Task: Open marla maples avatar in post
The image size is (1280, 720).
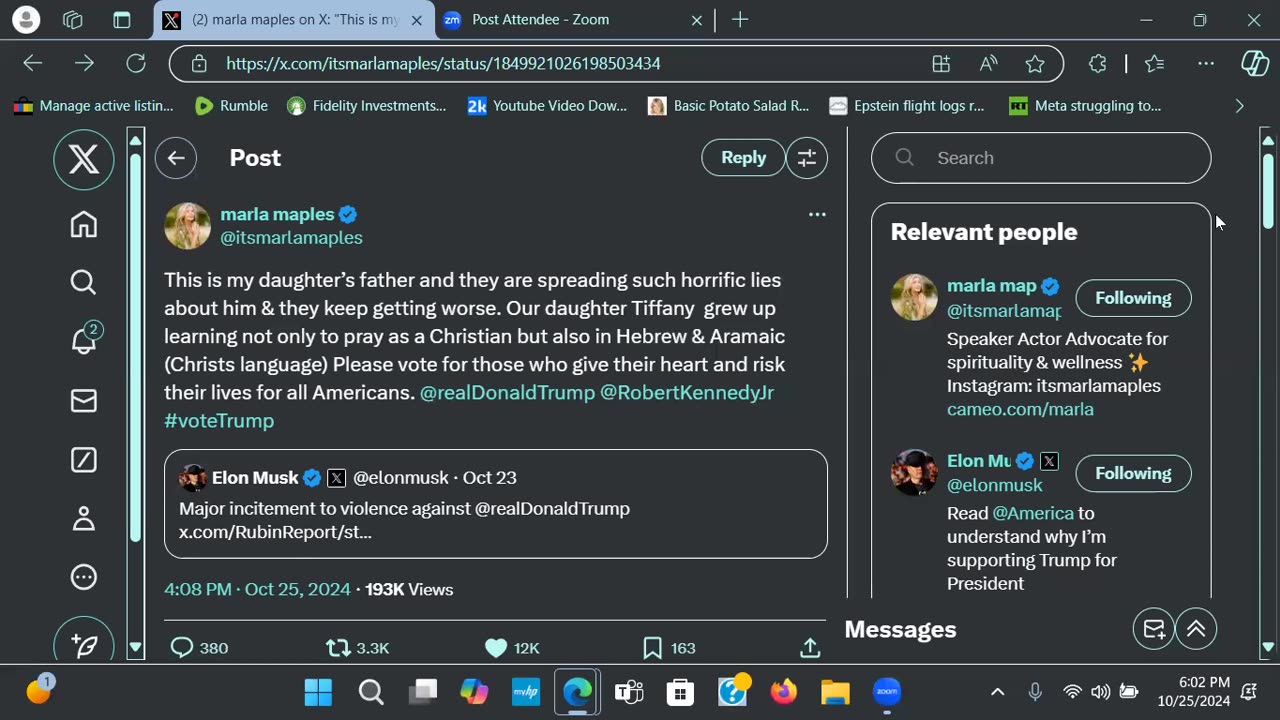Action: coord(187,225)
